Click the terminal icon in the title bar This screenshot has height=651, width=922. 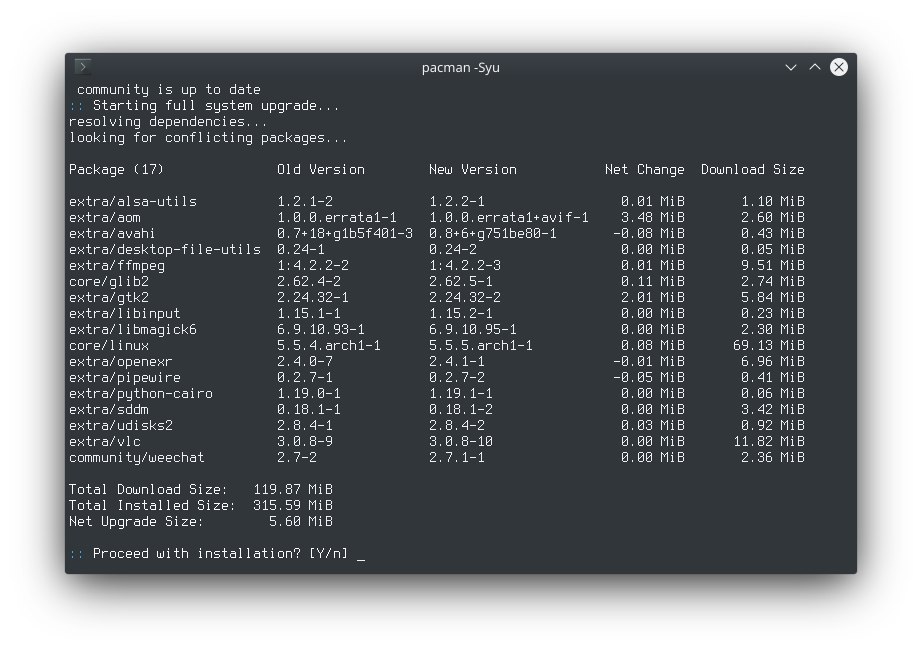coord(83,67)
